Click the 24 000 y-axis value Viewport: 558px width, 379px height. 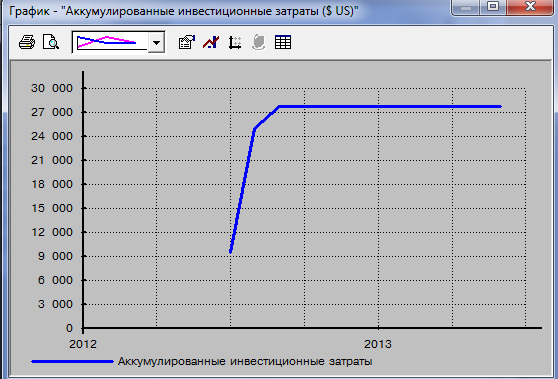52,136
